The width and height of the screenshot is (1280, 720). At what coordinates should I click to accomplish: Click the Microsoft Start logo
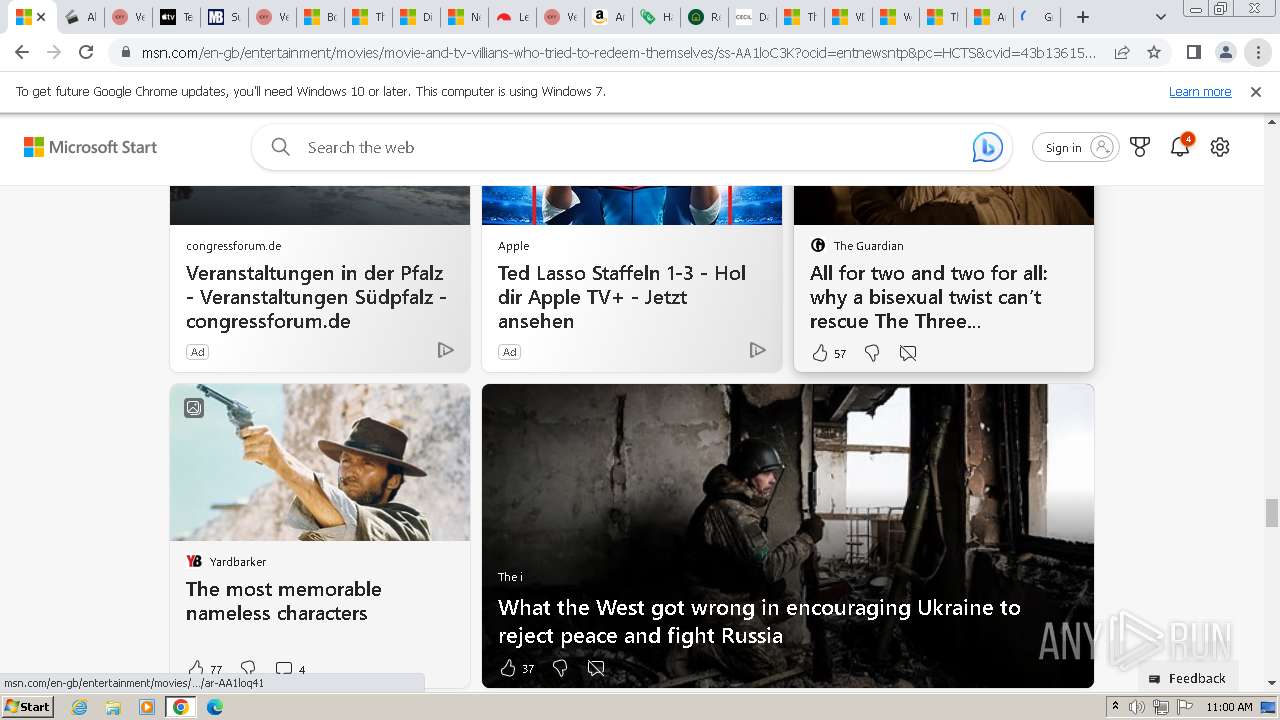90,147
